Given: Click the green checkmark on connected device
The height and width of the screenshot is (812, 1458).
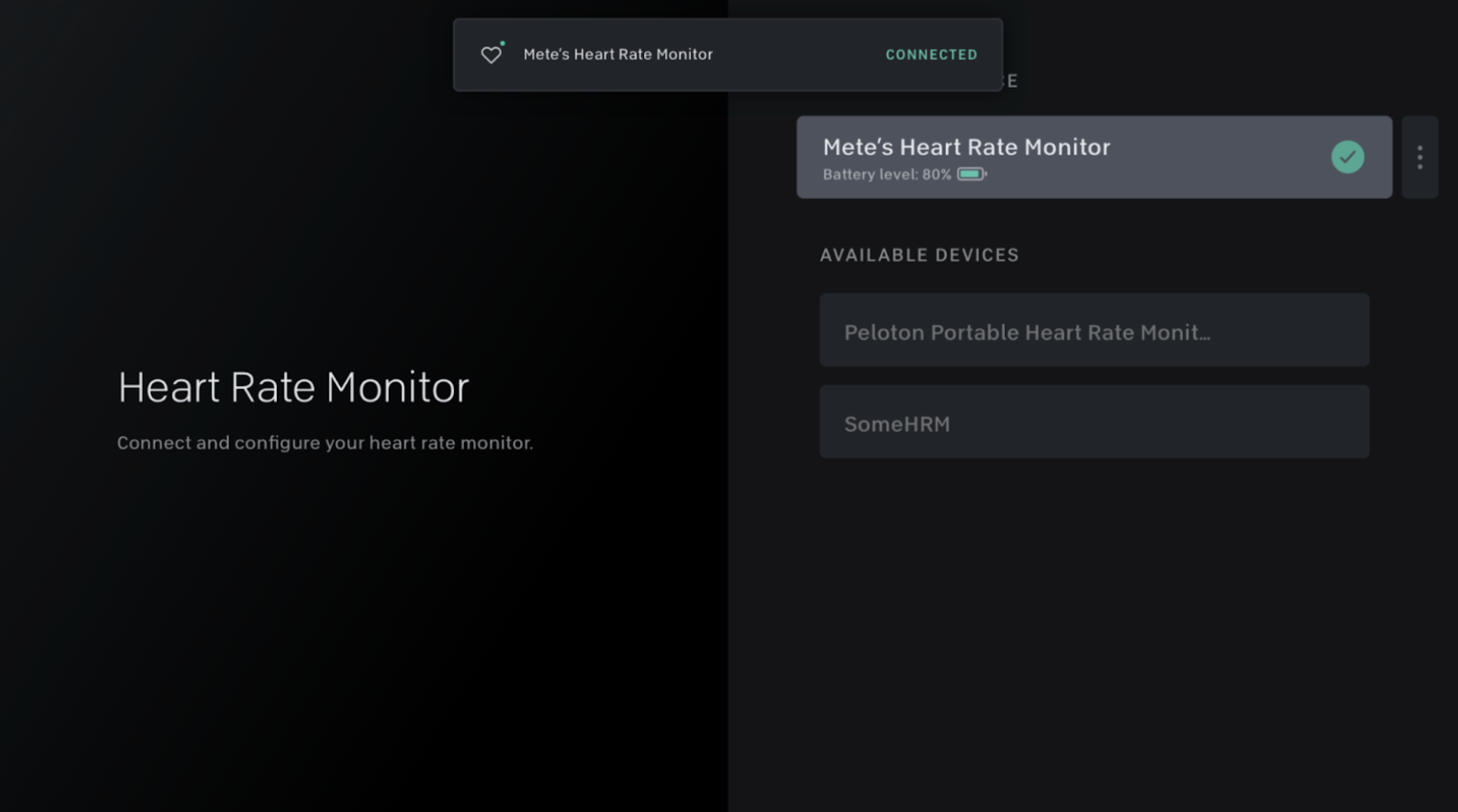Looking at the screenshot, I should pos(1347,156).
